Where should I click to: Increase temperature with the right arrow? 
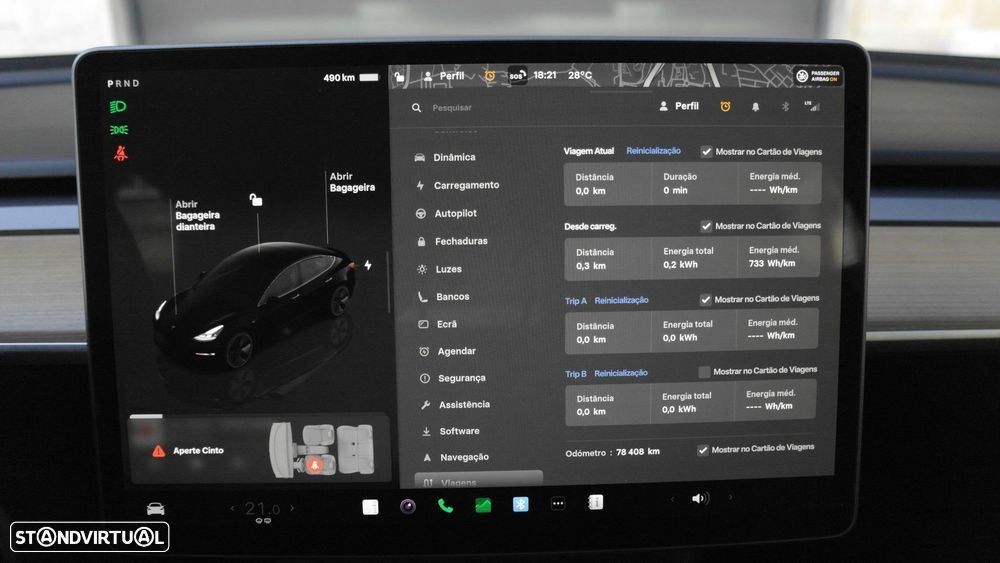click(292, 508)
